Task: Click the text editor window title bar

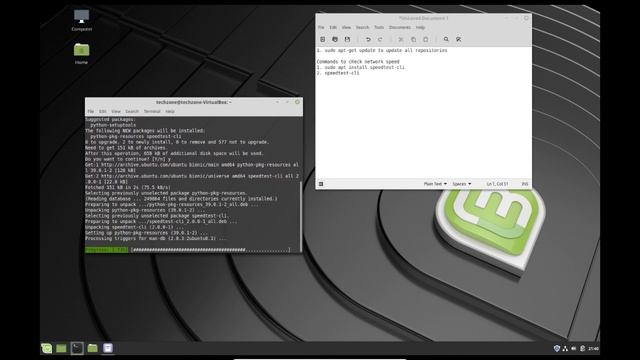Action: pyautogui.click(x=423, y=18)
